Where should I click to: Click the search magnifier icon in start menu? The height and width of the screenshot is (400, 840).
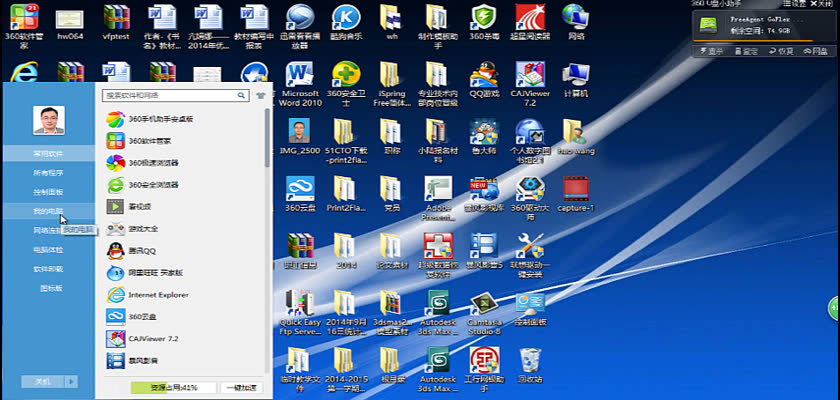[x=242, y=95]
